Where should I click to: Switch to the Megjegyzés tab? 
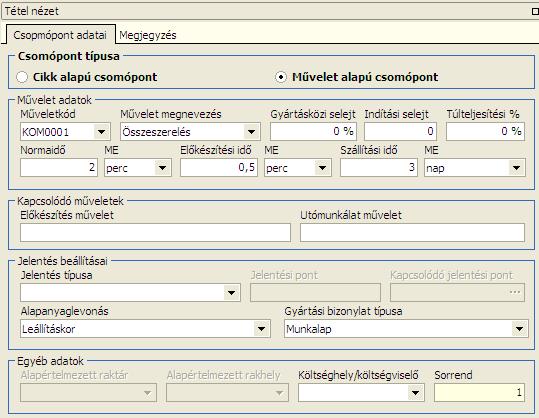(x=148, y=35)
